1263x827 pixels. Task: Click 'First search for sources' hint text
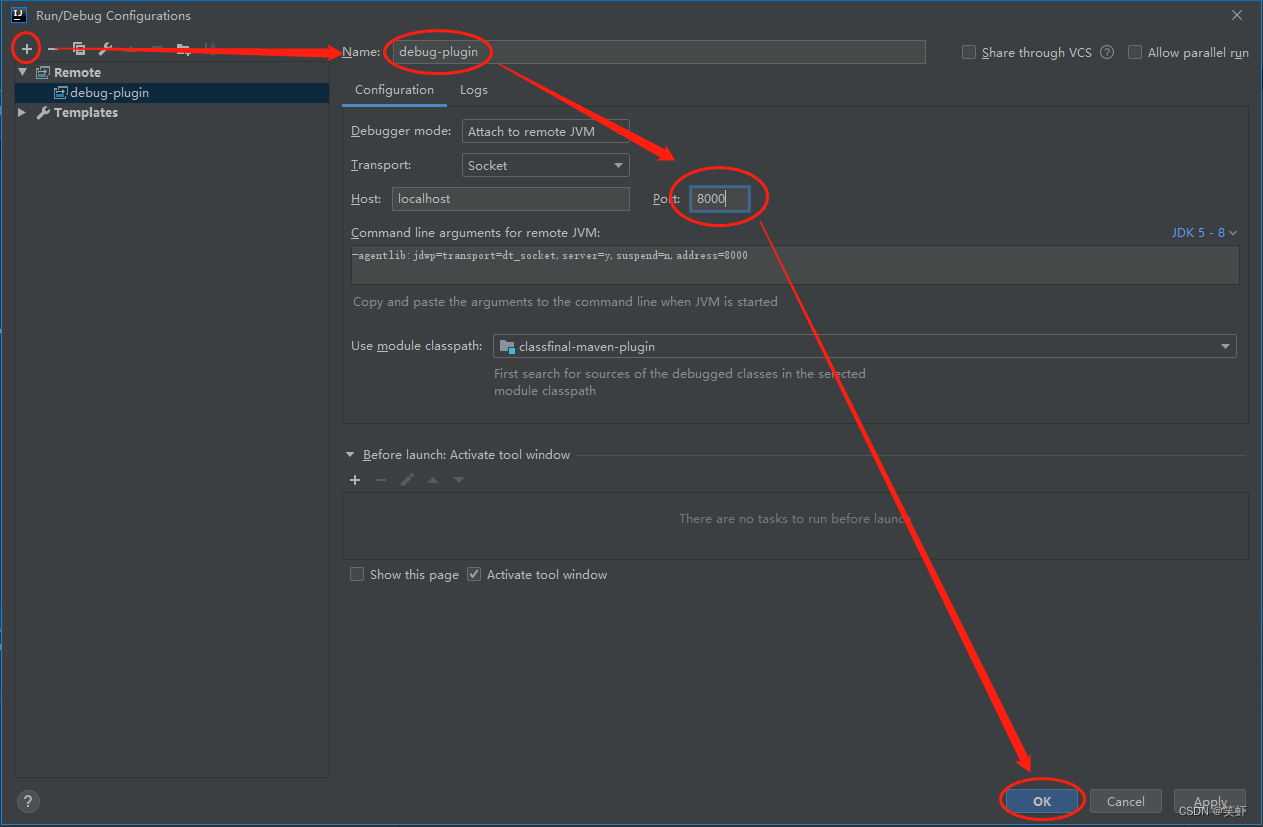pyautogui.click(x=680, y=382)
